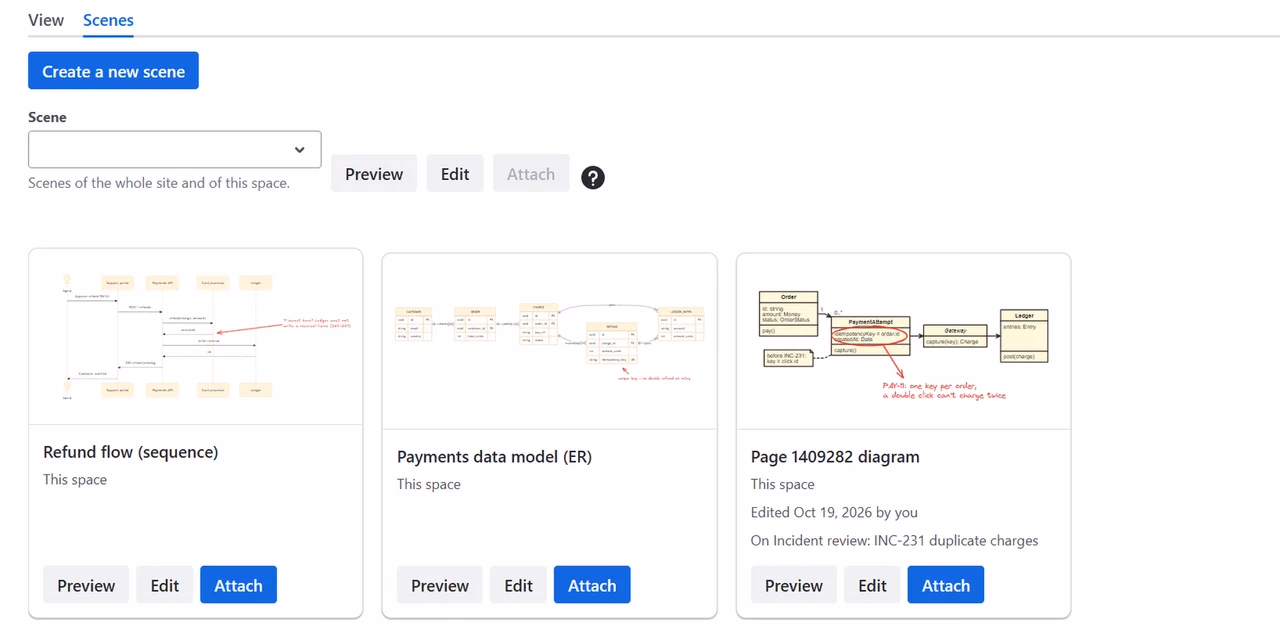Click the Edit button beside the Scene dropdown
The height and width of the screenshot is (626, 1280).
pos(455,174)
